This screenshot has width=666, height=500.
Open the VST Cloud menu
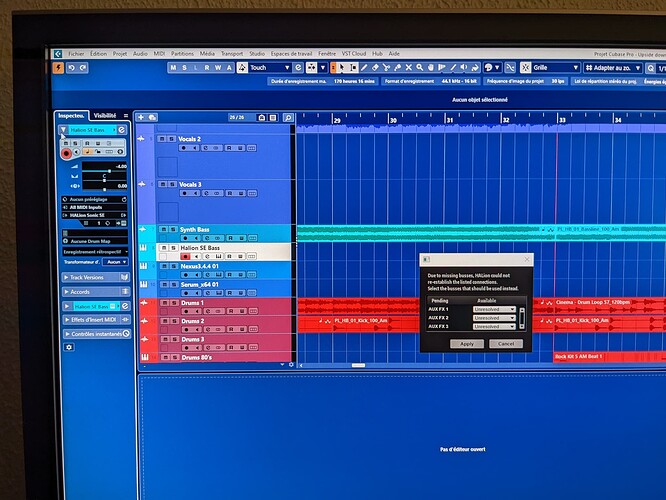(354, 54)
